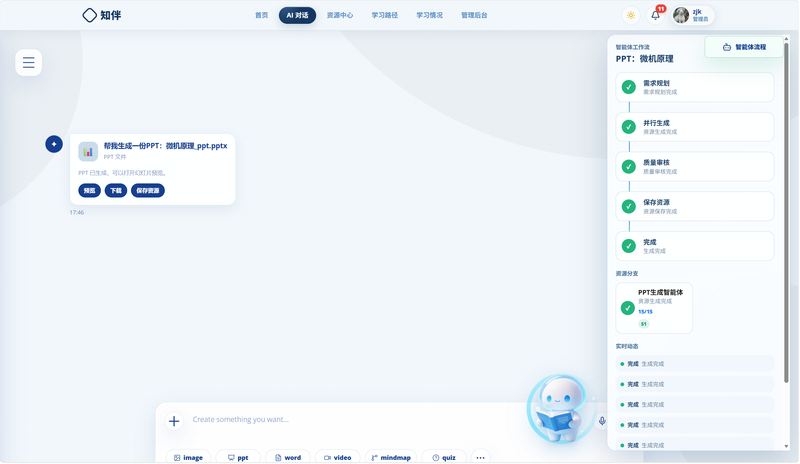Viewport: 800px width, 464px height.
Task: Select the final 完成 workflow step card
Action: tap(695, 246)
